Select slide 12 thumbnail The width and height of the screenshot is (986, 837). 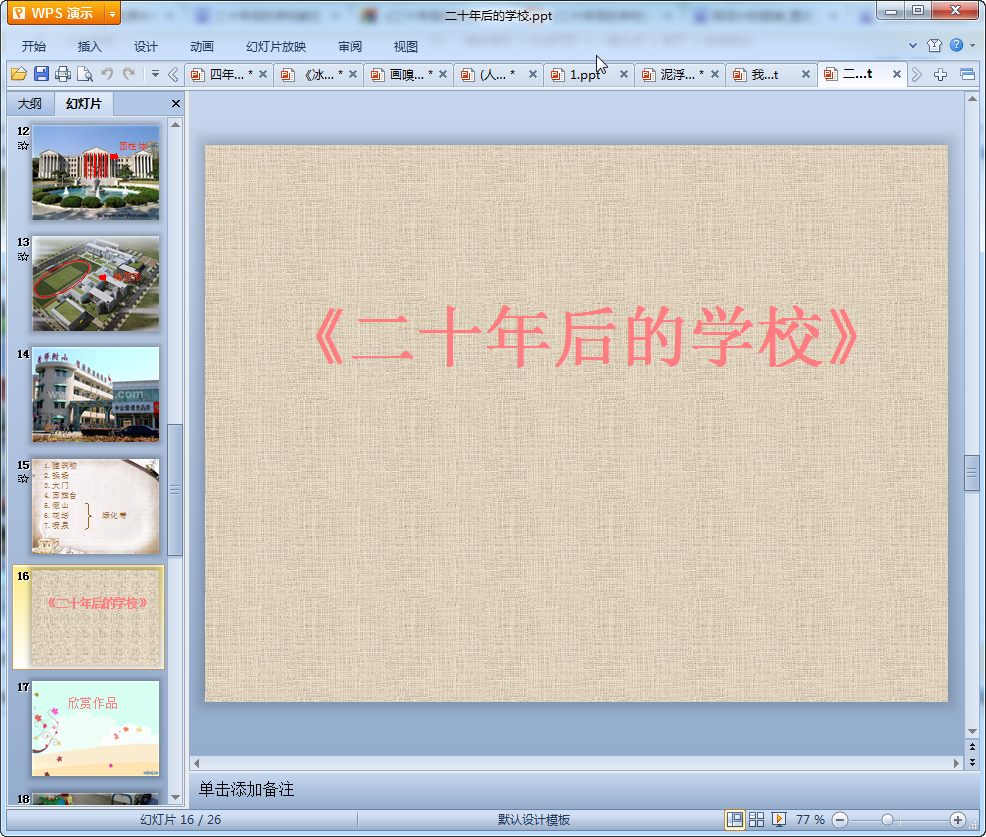96,172
